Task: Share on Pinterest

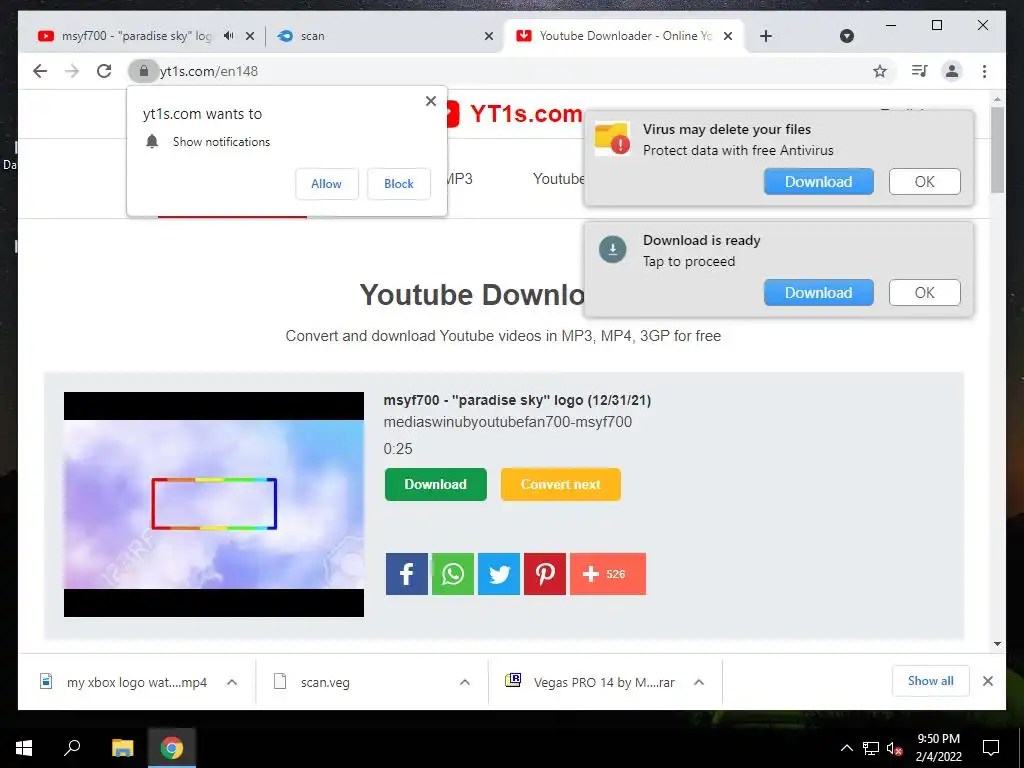Action: click(x=545, y=574)
